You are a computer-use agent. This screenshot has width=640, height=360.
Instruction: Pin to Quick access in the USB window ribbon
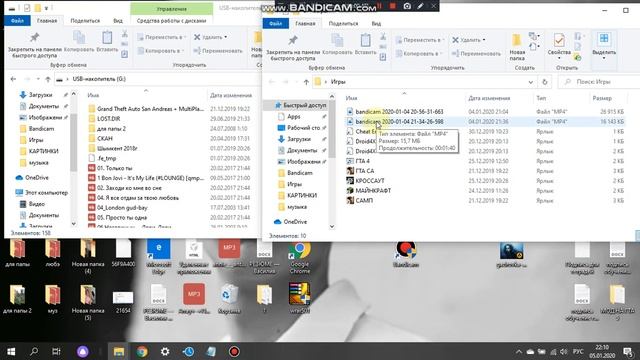pyautogui.click(x=34, y=44)
